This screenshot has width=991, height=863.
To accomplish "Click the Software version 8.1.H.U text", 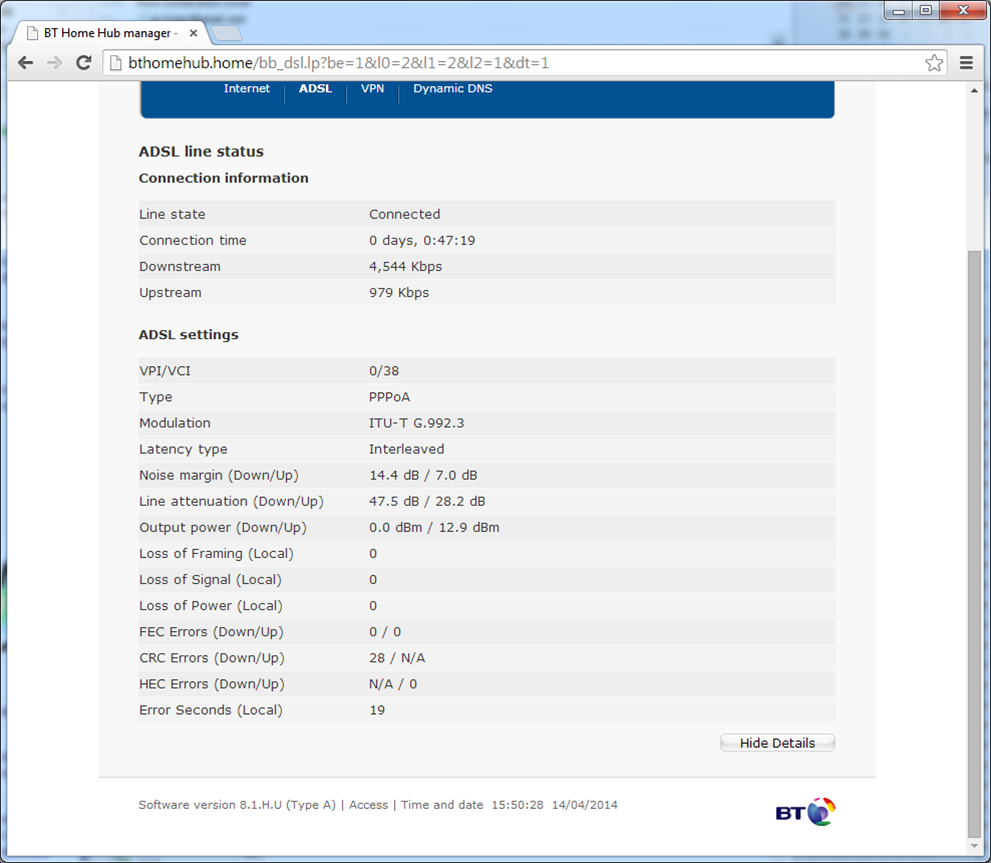I will click(x=237, y=805).
